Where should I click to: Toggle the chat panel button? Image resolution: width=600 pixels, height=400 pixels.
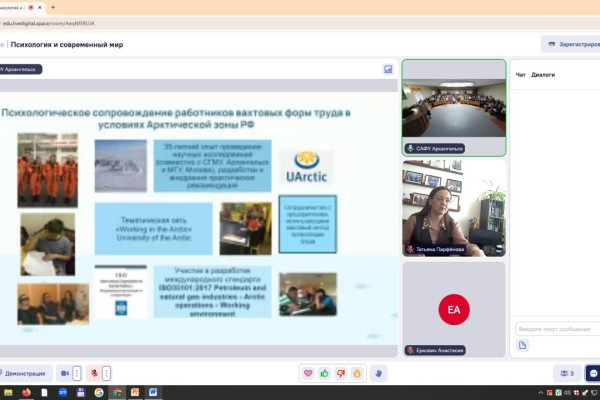click(x=593, y=373)
